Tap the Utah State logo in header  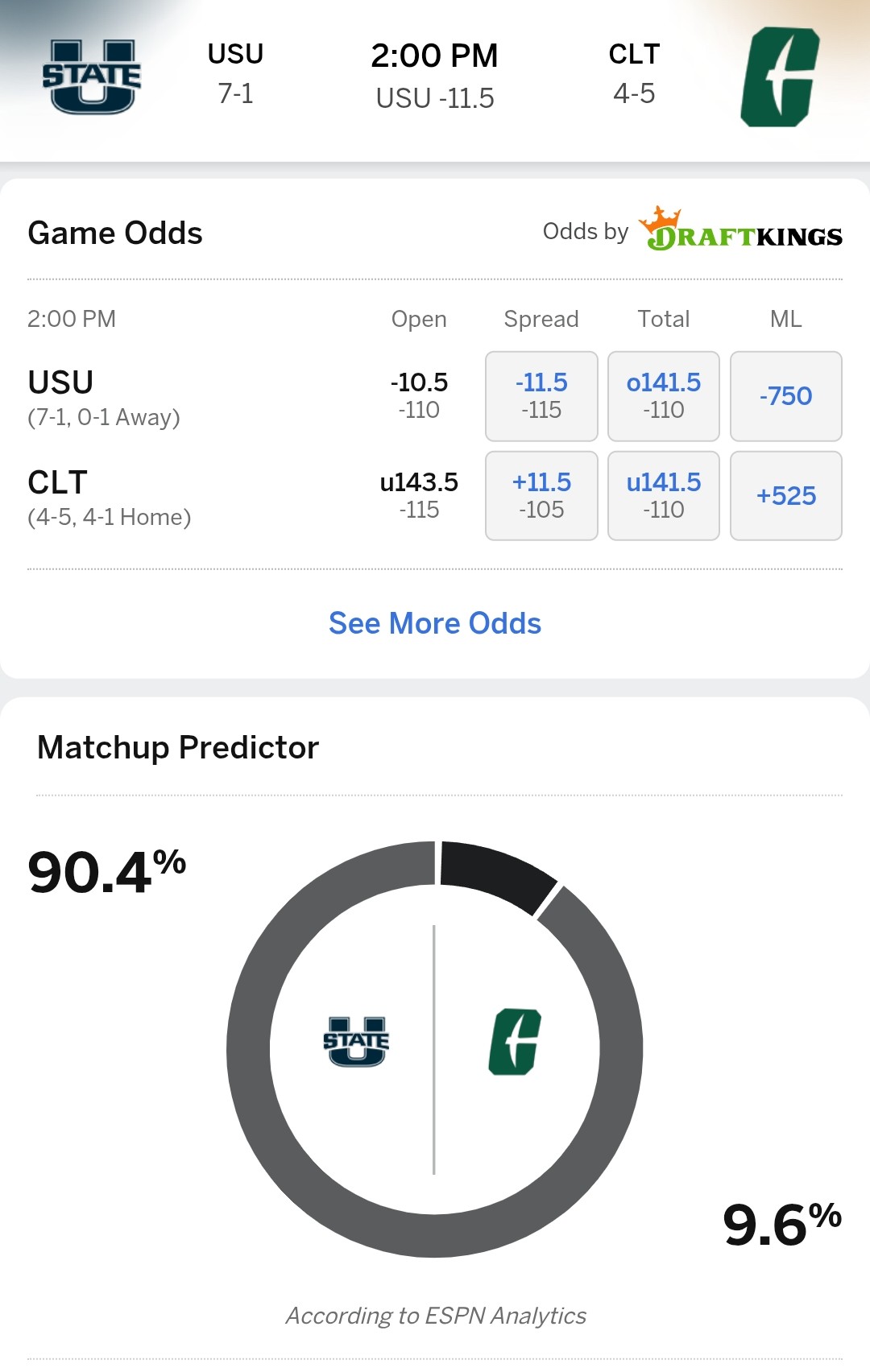[92, 76]
